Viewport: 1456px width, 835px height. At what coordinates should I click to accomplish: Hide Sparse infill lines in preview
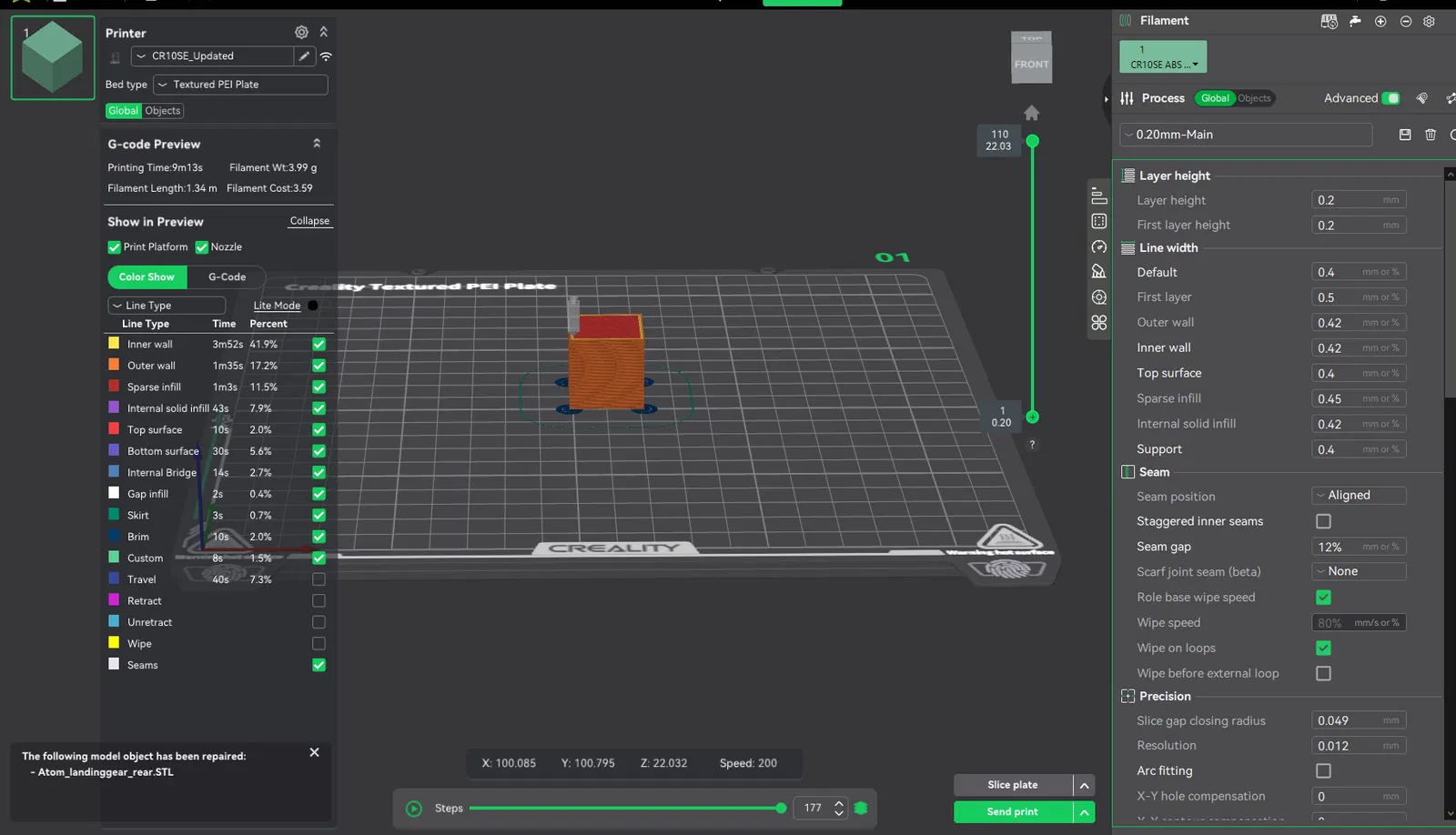[x=318, y=387]
